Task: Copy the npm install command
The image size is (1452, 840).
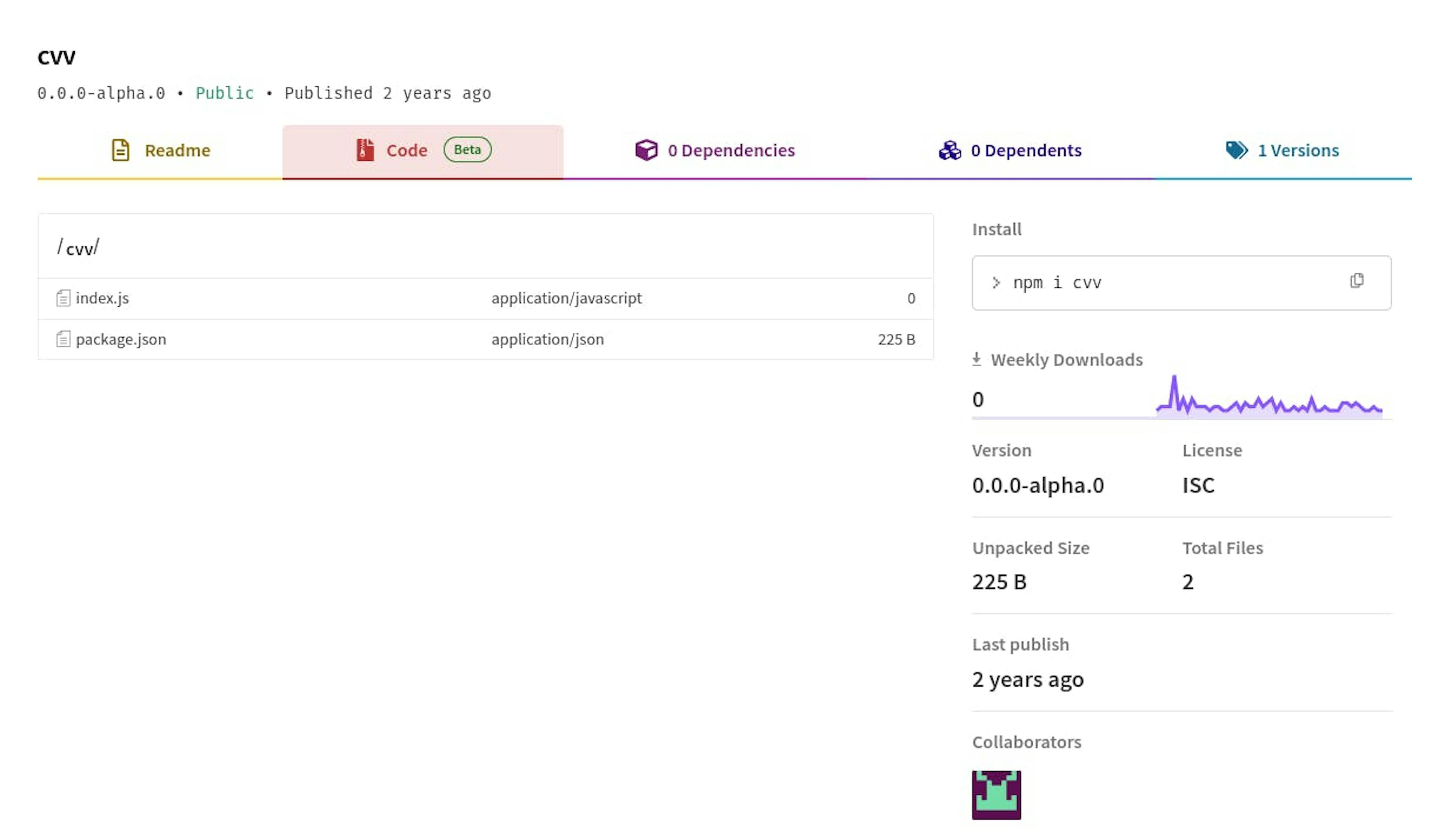Action: coord(1356,281)
